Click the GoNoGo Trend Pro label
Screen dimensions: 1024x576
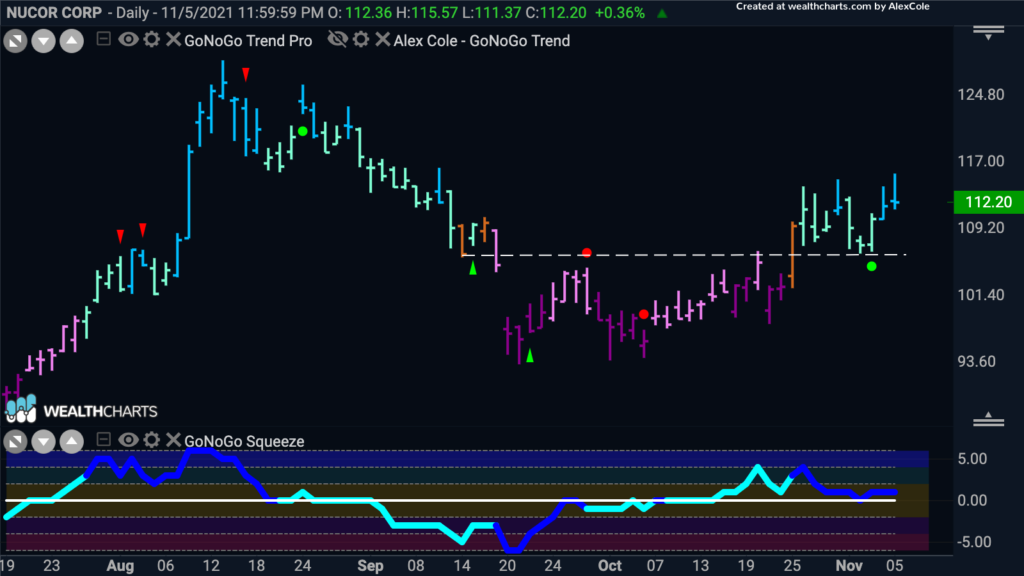[x=248, y=41]
